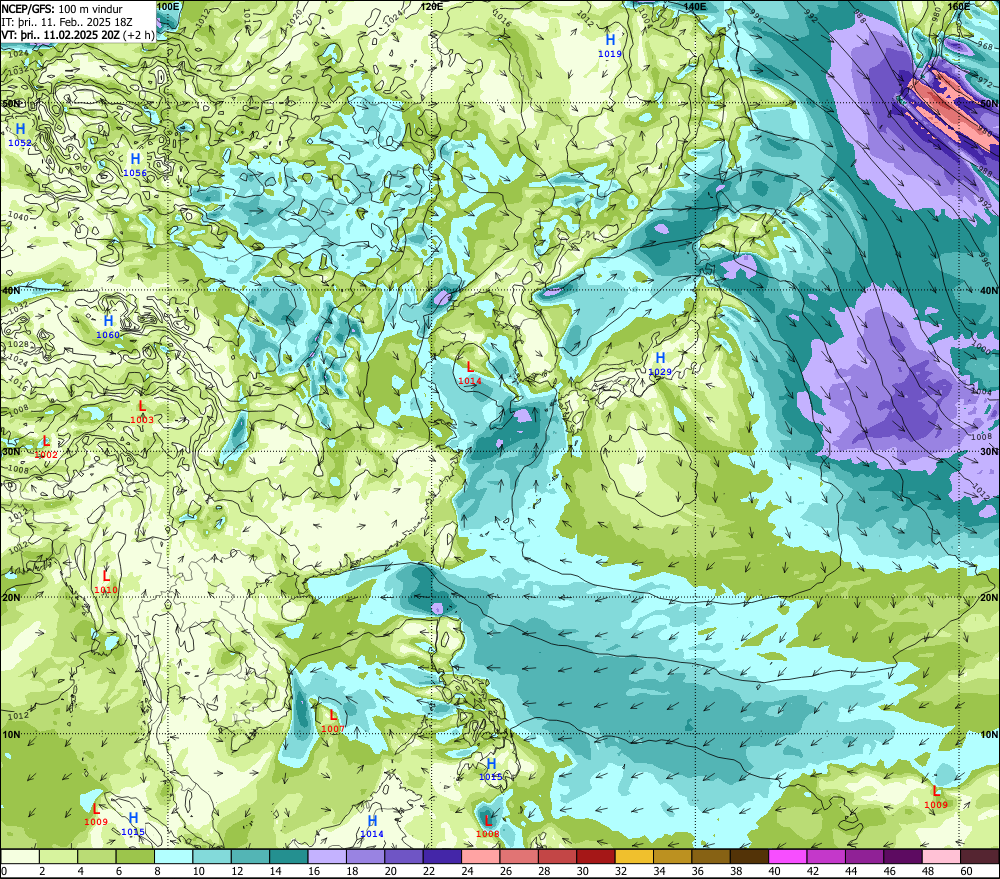Click the L 1008 low pressure marker
The width and height of the screenshot is (1000, 879).
(488, 826)
